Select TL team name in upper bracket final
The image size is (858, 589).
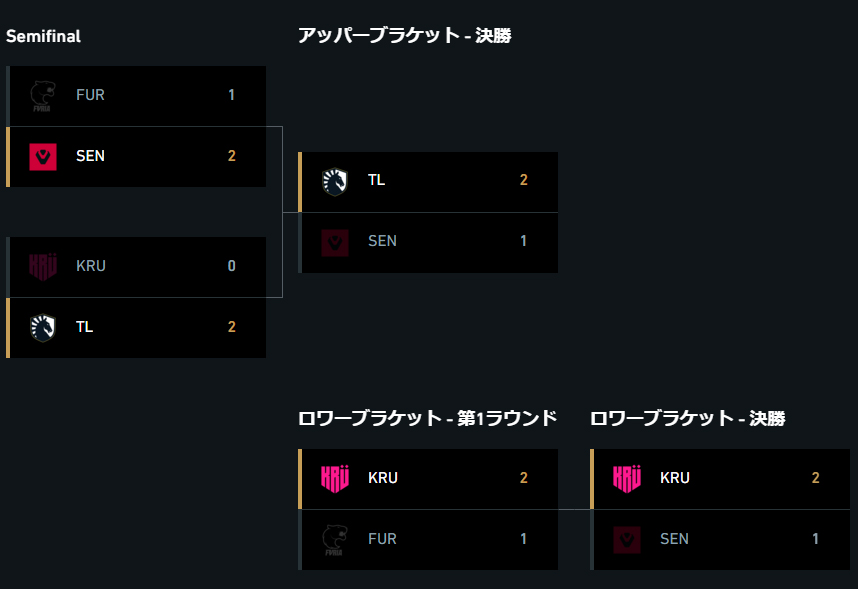(x=376, y=180)
